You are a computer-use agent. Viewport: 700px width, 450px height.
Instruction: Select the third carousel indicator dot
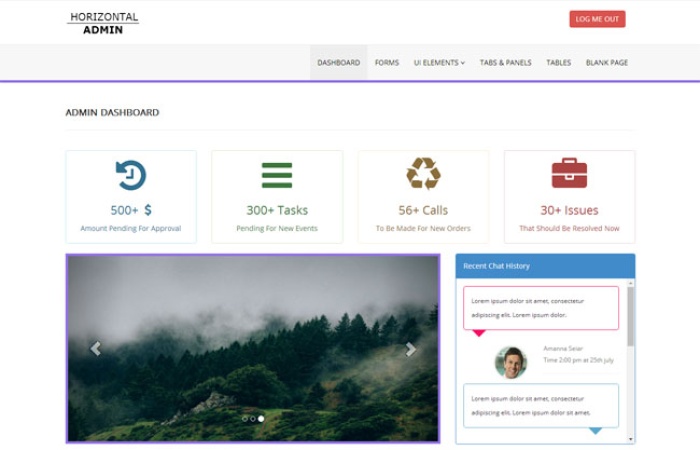pos(261,419)
